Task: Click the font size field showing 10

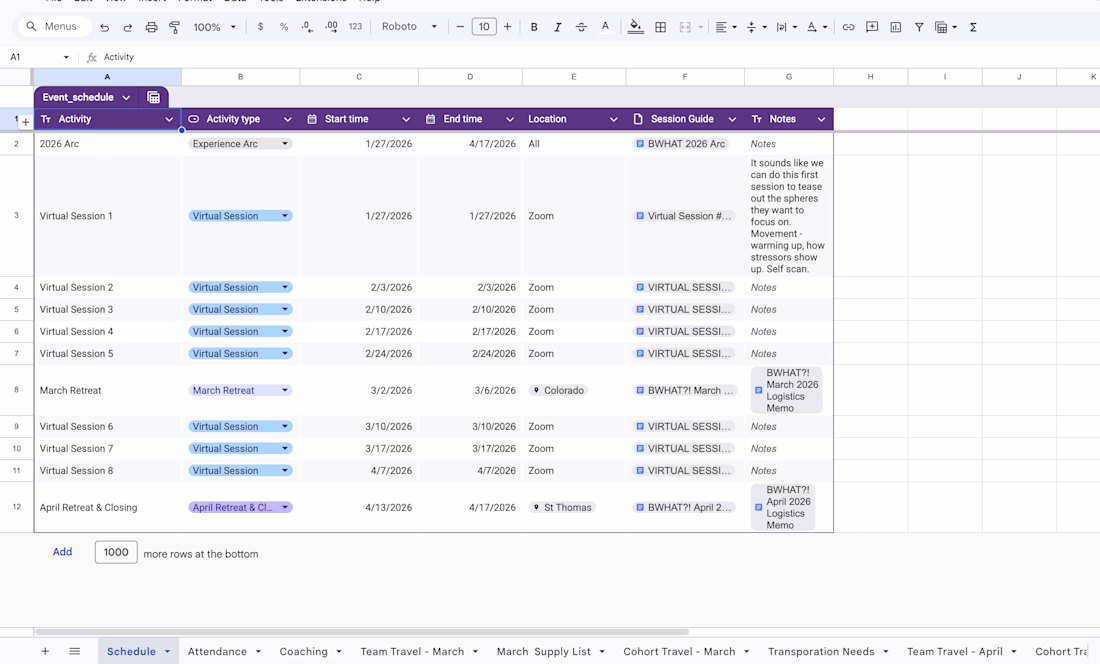Action: click(x=484, y=27)
